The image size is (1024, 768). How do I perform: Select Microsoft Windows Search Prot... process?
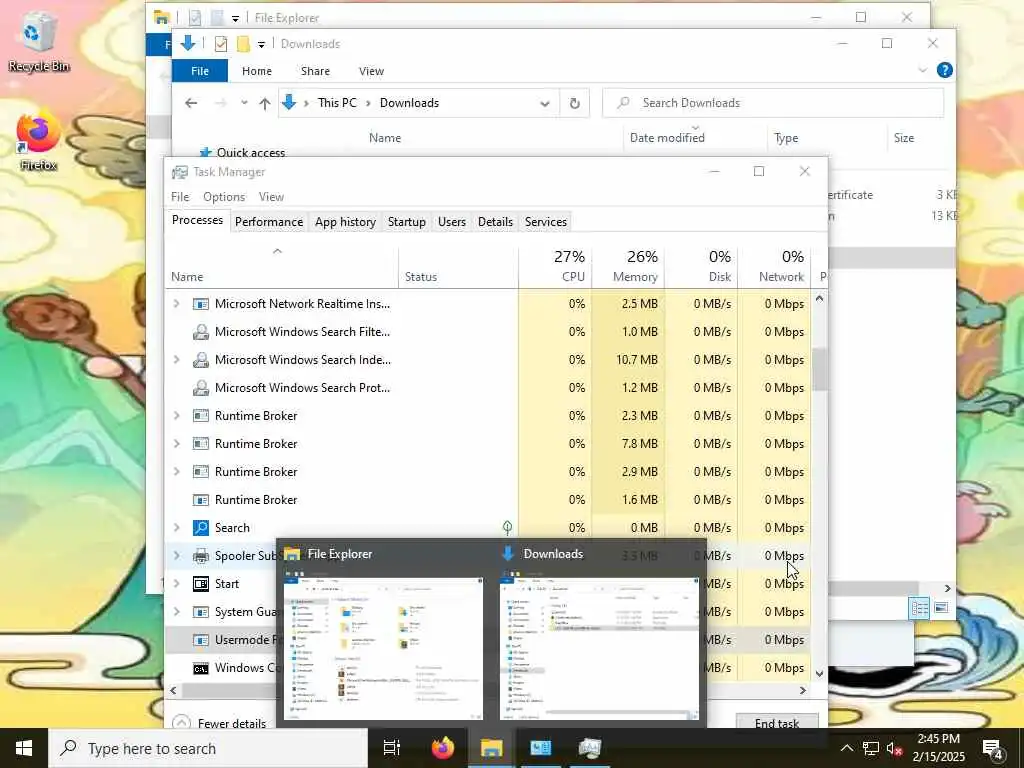488,388
